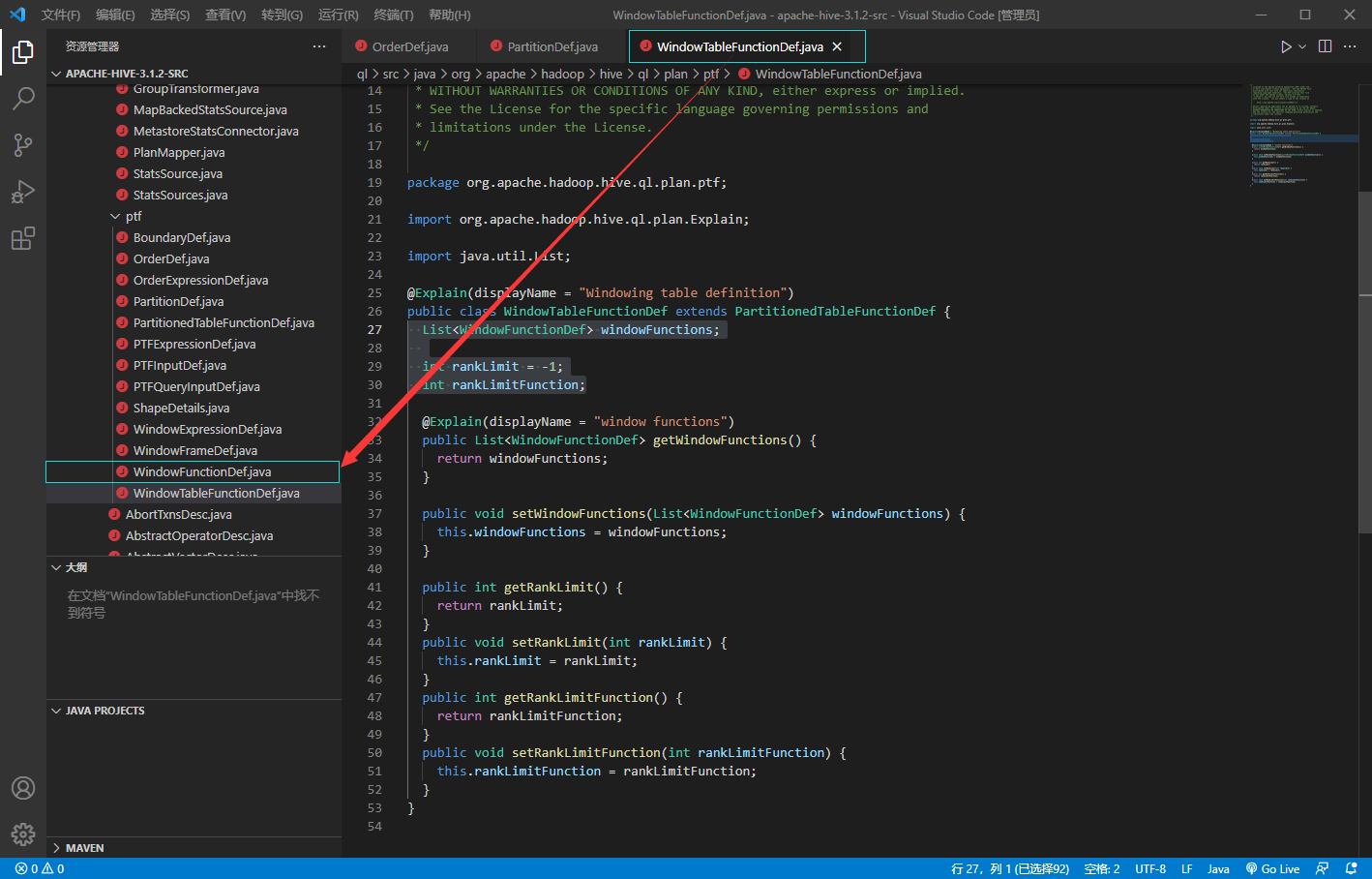The image size is (1372, 879).
Task: Open editor More Actions ellipsis
Action: [x=1351, y=46]
